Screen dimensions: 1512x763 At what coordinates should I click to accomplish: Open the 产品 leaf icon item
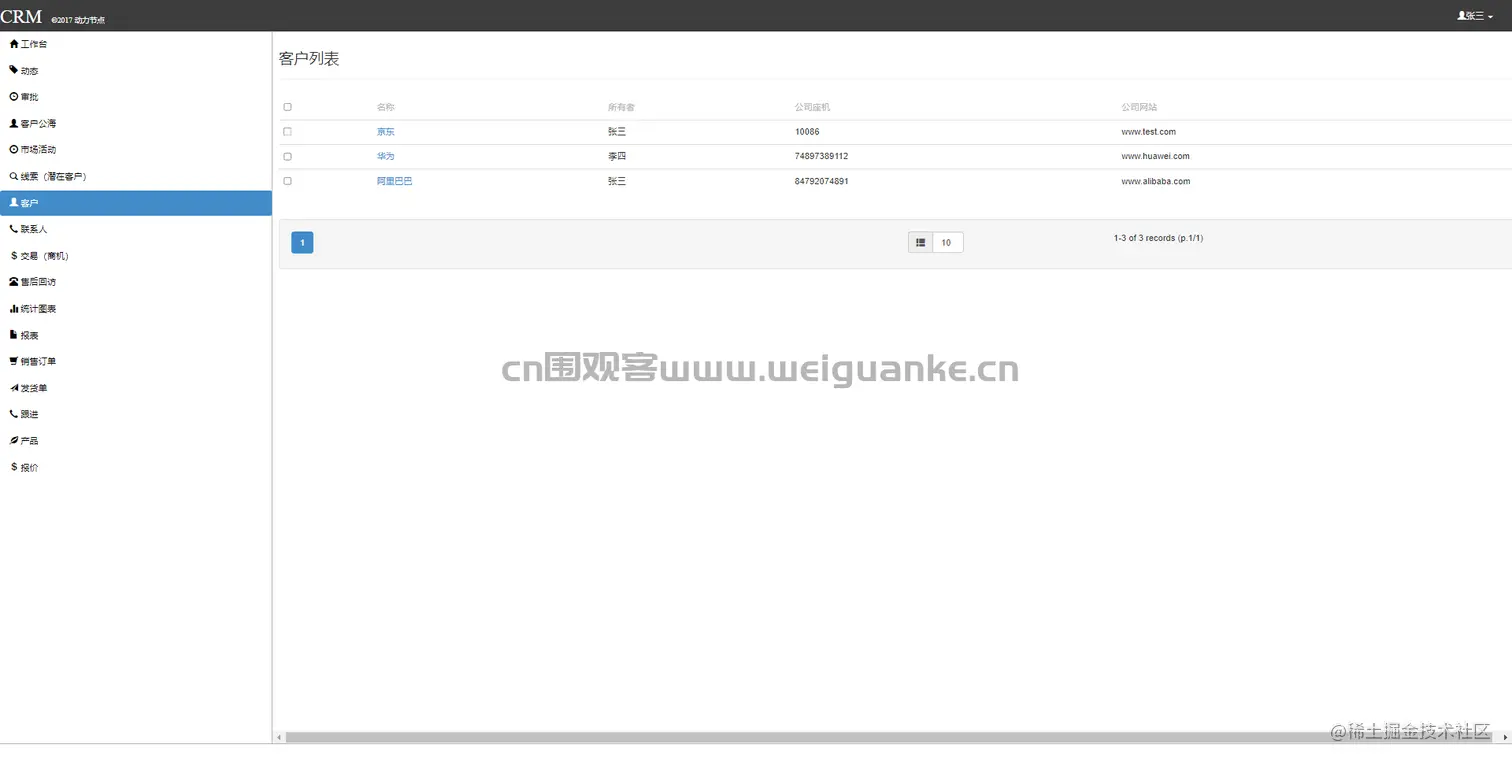point(24,441)
